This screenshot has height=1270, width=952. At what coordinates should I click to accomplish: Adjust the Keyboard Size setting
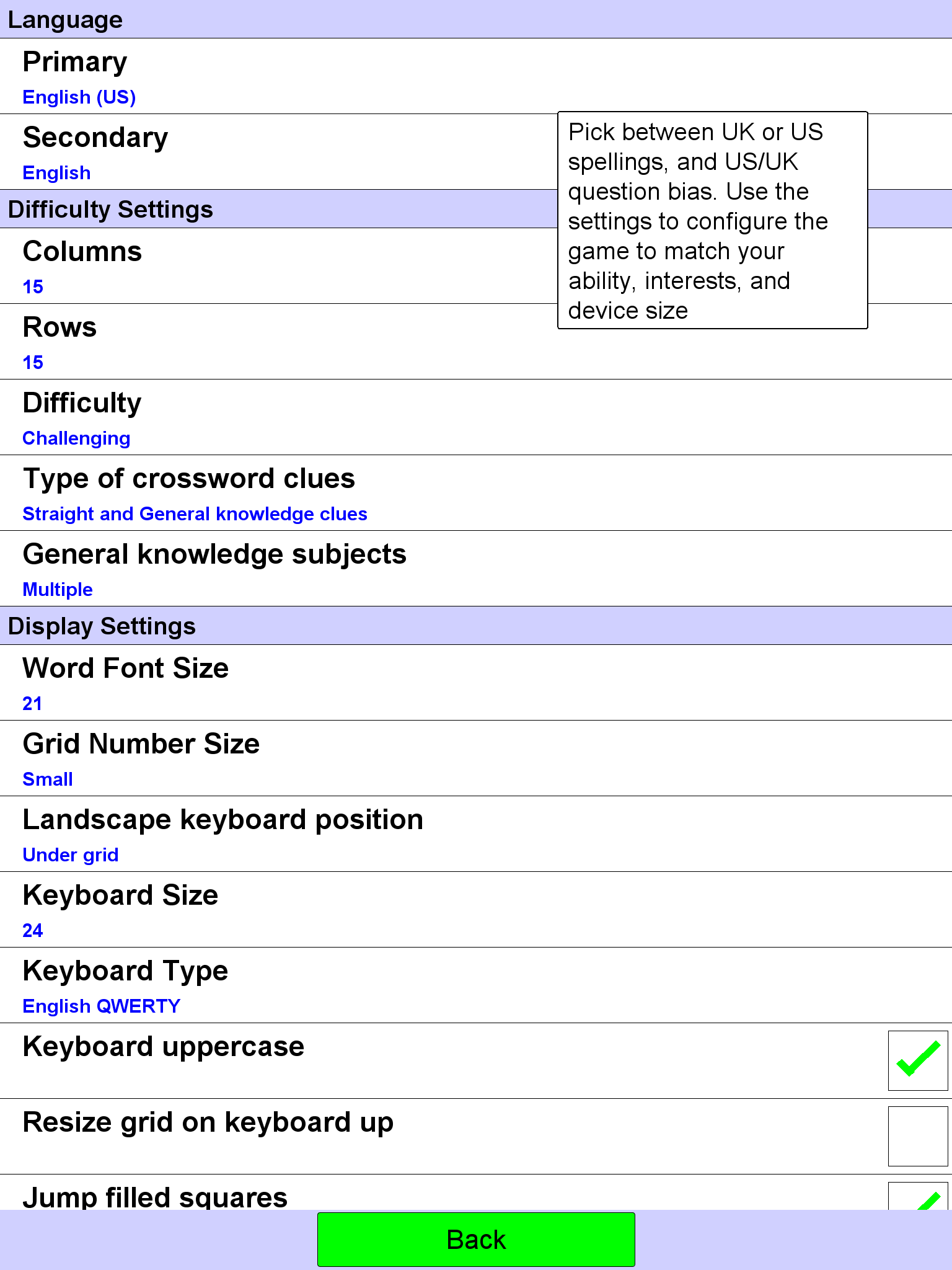pos(476,910)
